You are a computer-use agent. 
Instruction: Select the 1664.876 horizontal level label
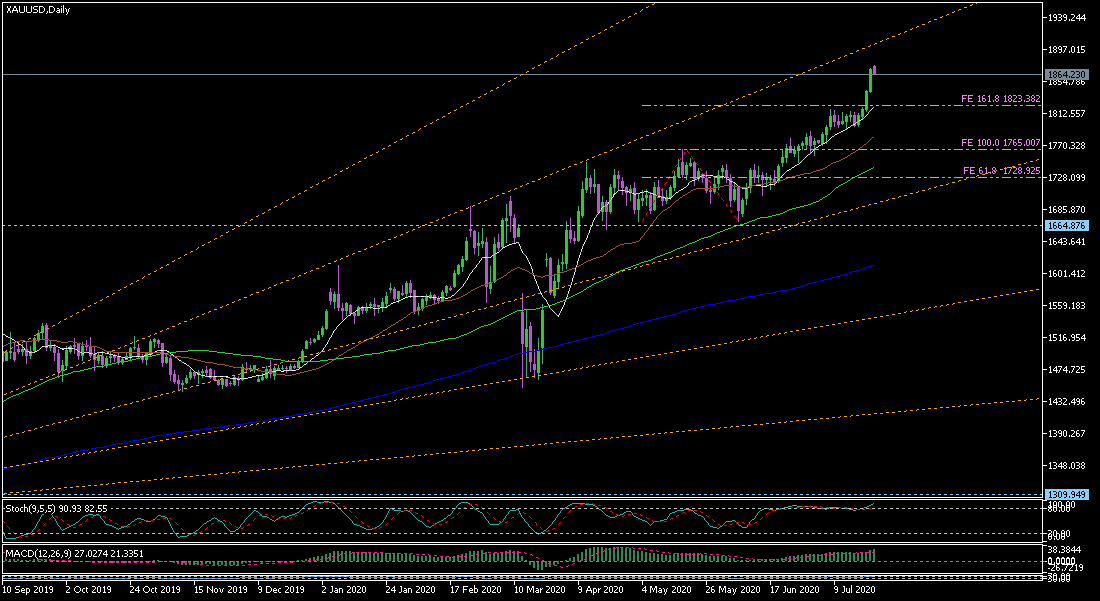(1066, 226)
